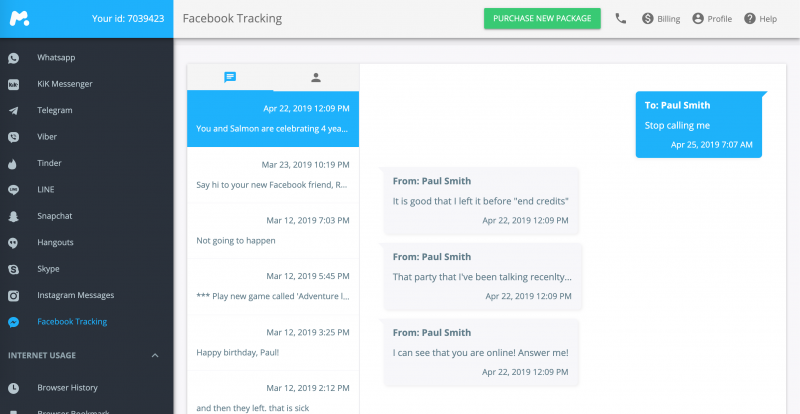The image size is (800, 414).
Task: Click 'Your id: 7039423' label
Action: click(128, 19)
